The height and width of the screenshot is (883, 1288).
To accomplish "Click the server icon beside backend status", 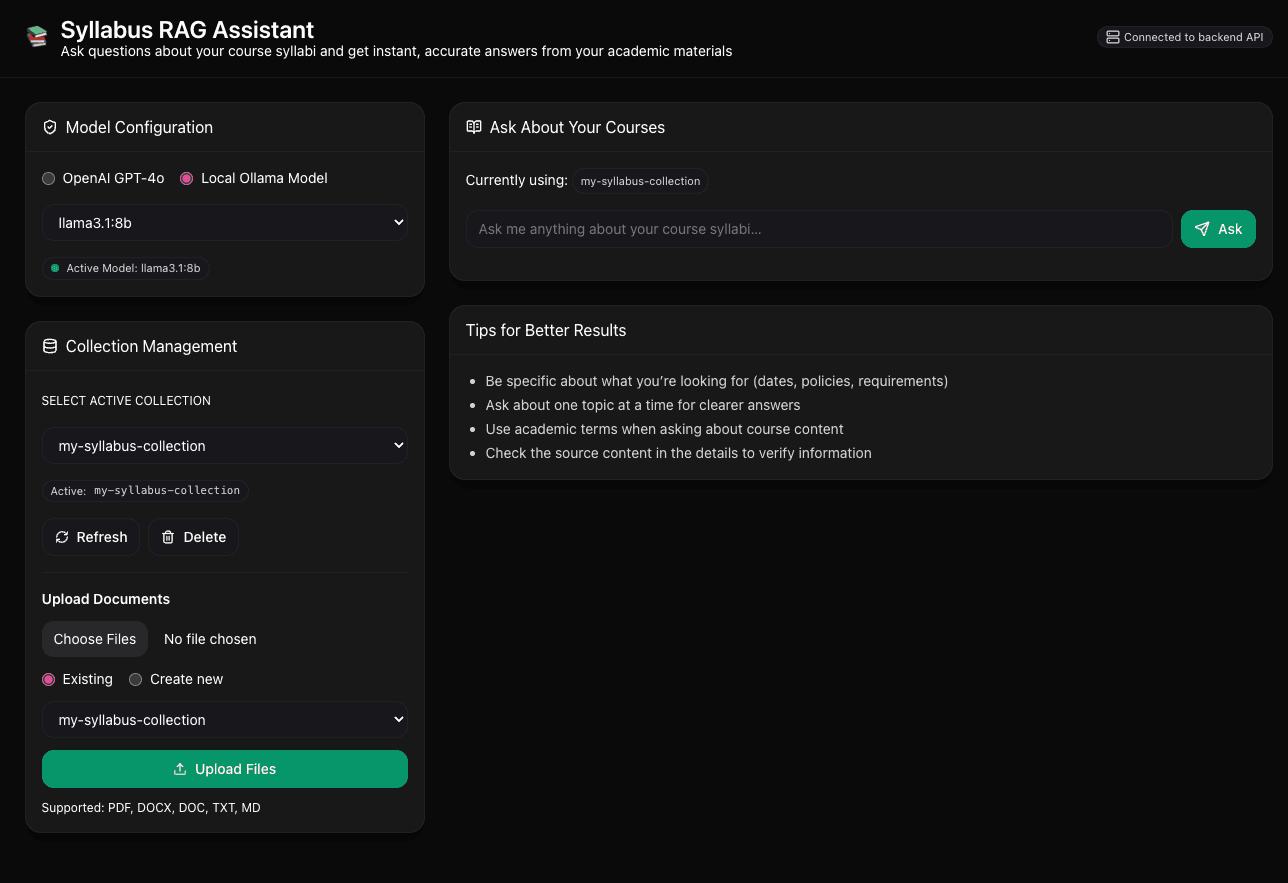I will pyautogui.click(x=1112, y=37).
